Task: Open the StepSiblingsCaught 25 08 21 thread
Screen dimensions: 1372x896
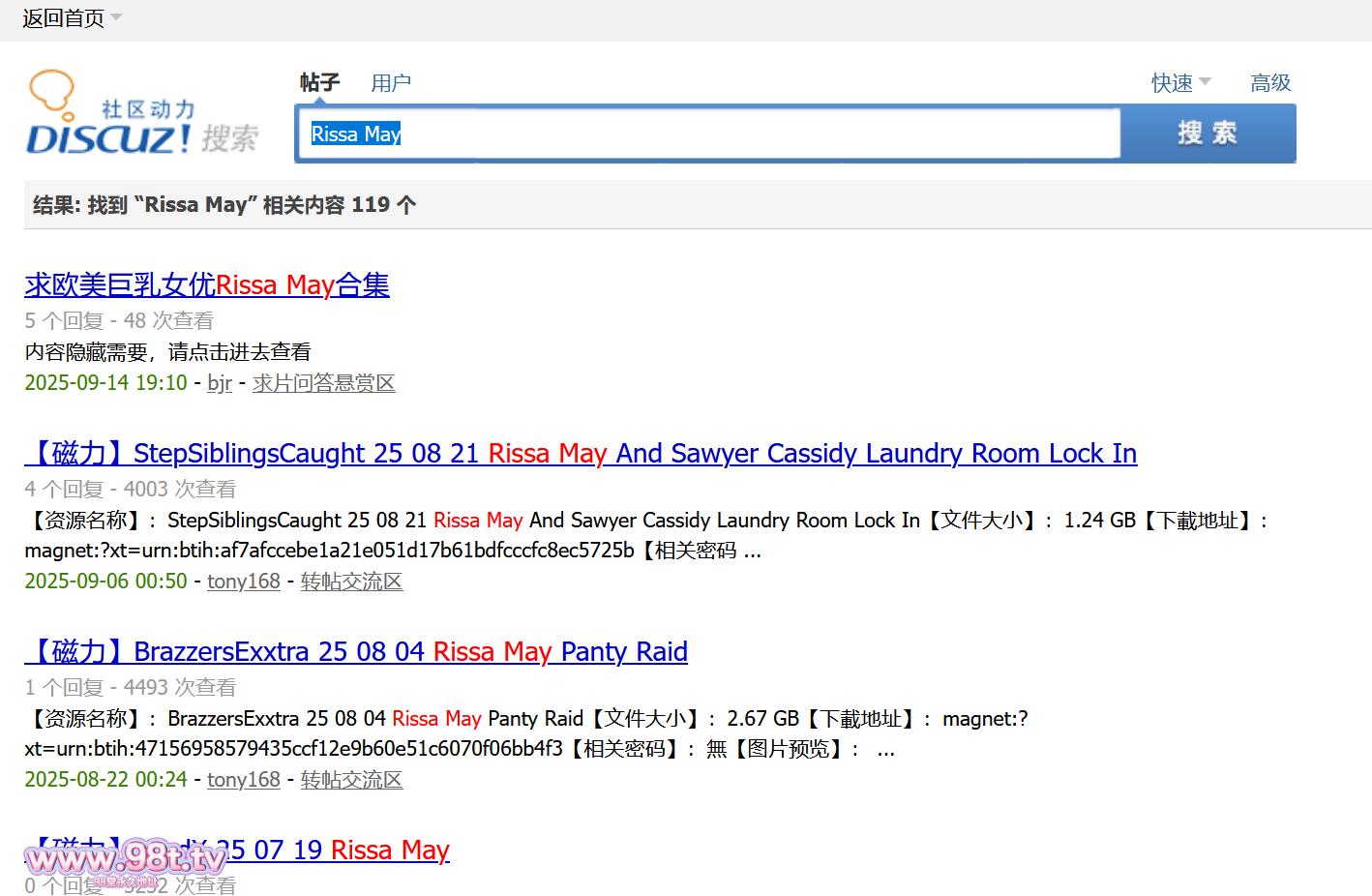Action: pos(581,453)
